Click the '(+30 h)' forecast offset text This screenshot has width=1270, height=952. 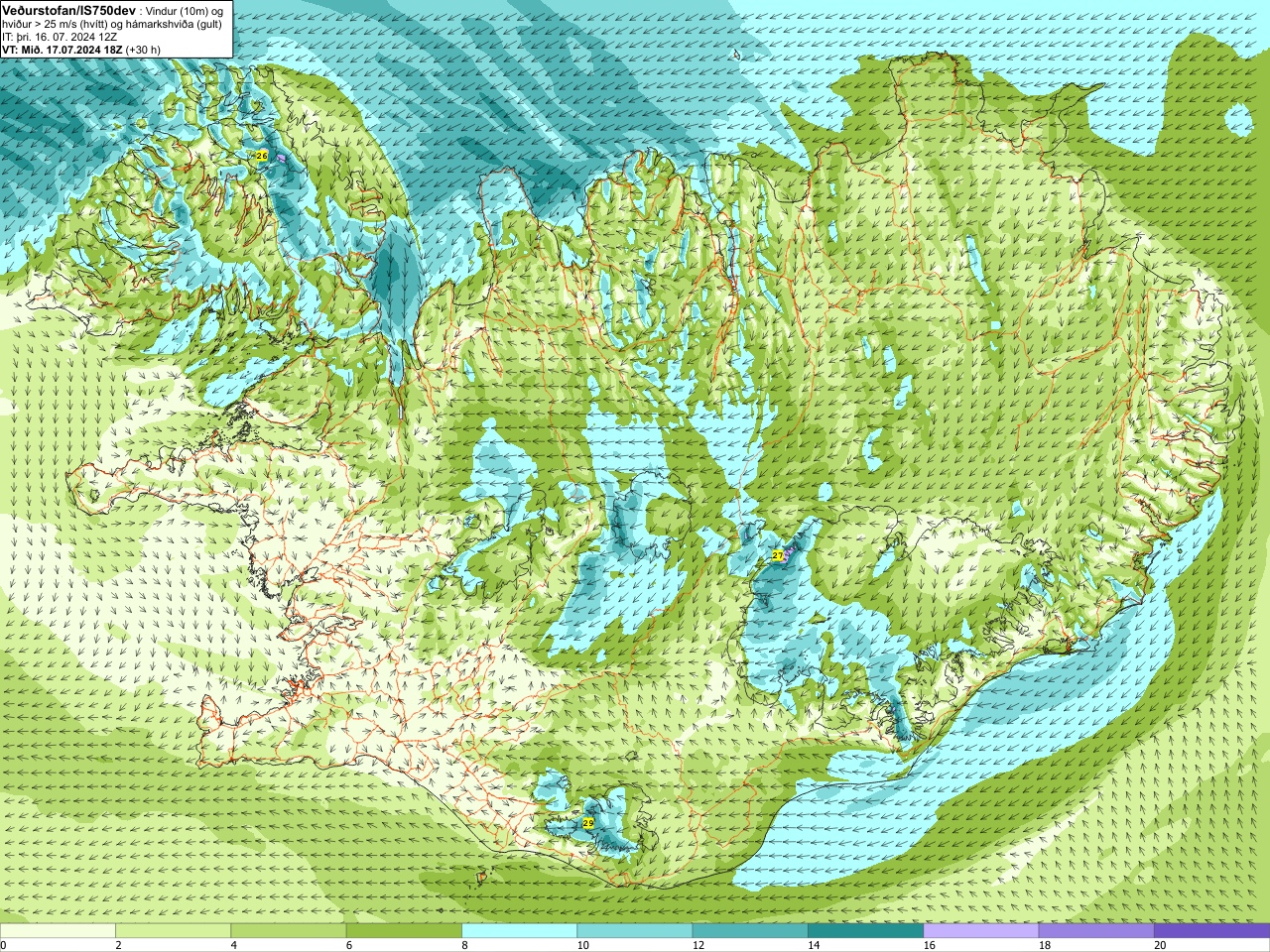tap(144, 50)
